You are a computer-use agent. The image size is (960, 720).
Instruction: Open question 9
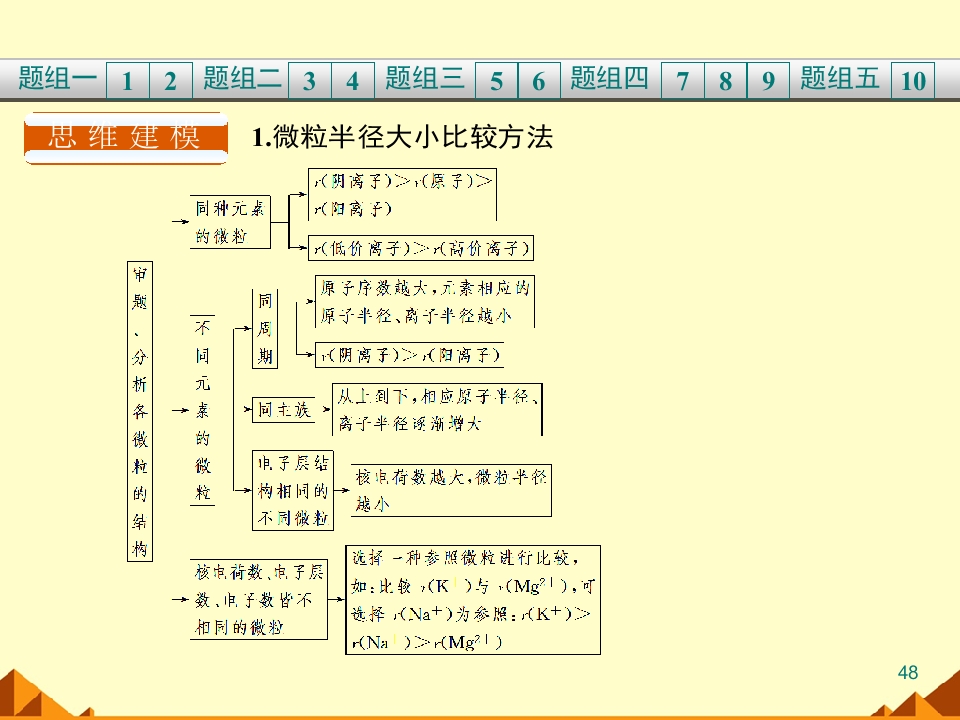point(768,80)
